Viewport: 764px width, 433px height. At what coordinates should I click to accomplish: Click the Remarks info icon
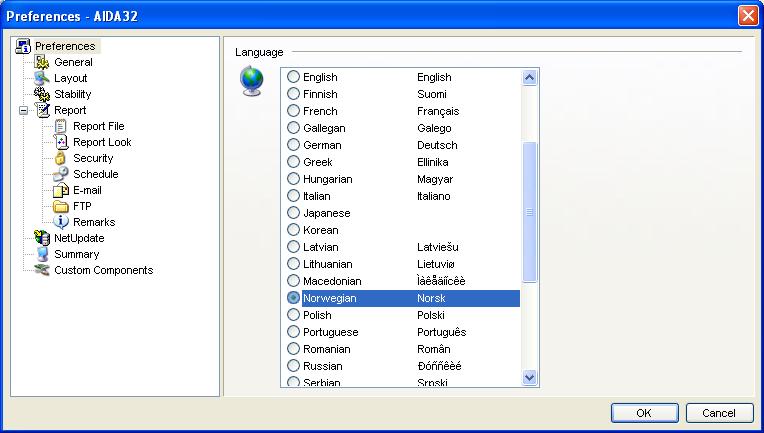(x=61, y=222)
